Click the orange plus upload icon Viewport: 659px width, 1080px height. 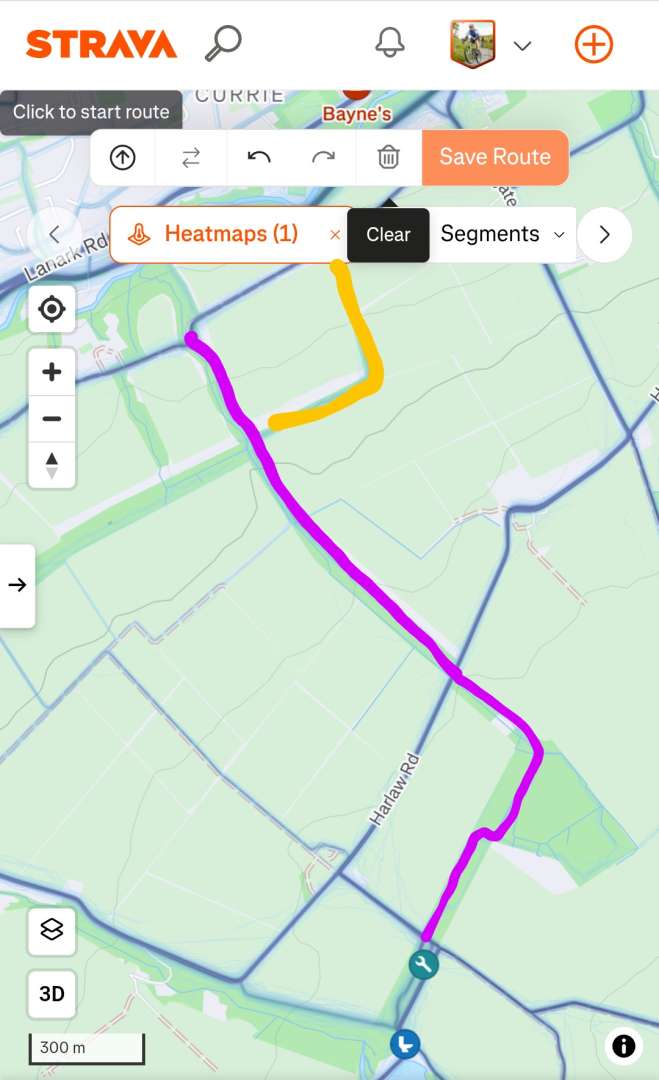(x=594, y=44)
